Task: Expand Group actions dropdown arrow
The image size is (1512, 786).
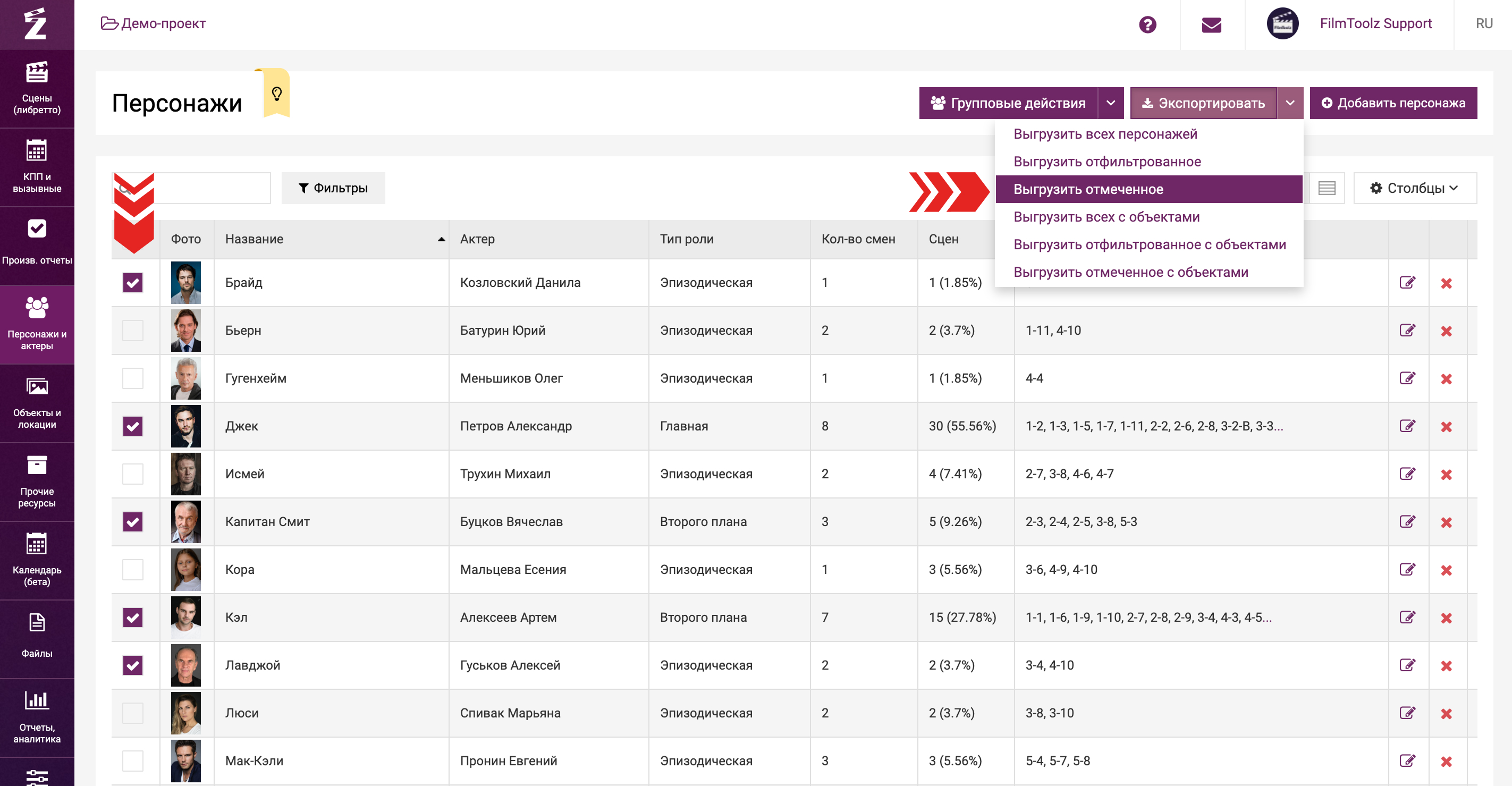Action: [1111, 103]
